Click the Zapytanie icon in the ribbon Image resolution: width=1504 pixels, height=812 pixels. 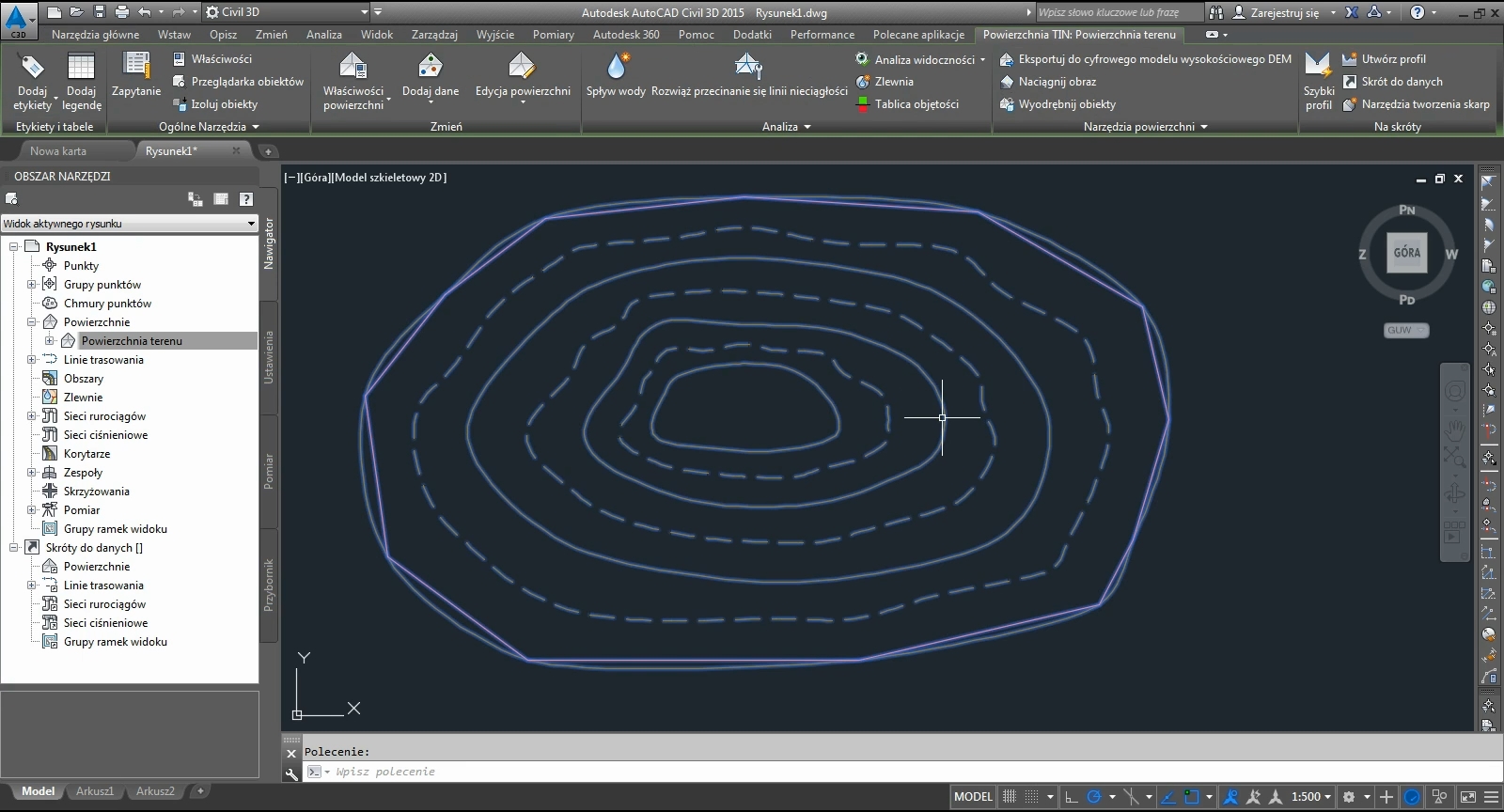136,67
